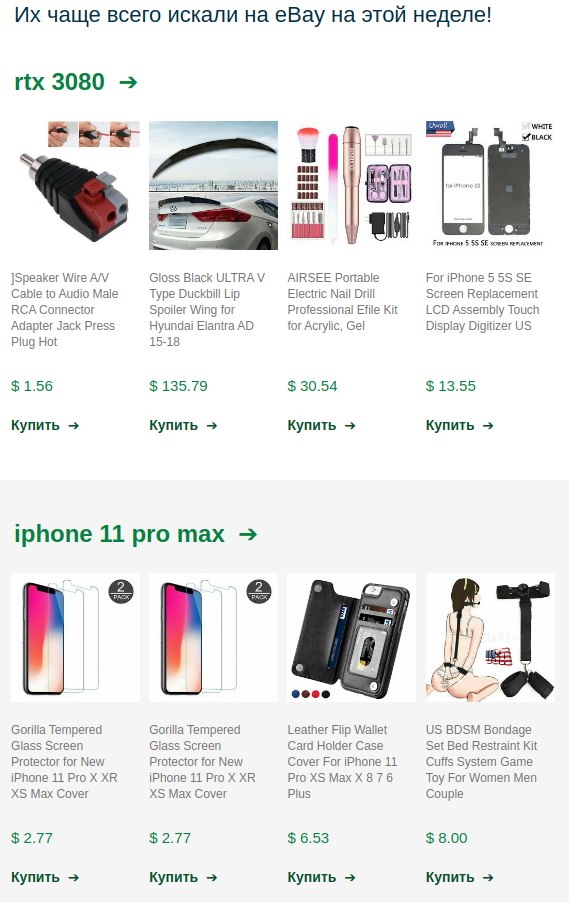Viewport: 569px width, 902px height.
Task: Open the AIRSEE Portable Electric Nail Drill title
Action: 343,301
